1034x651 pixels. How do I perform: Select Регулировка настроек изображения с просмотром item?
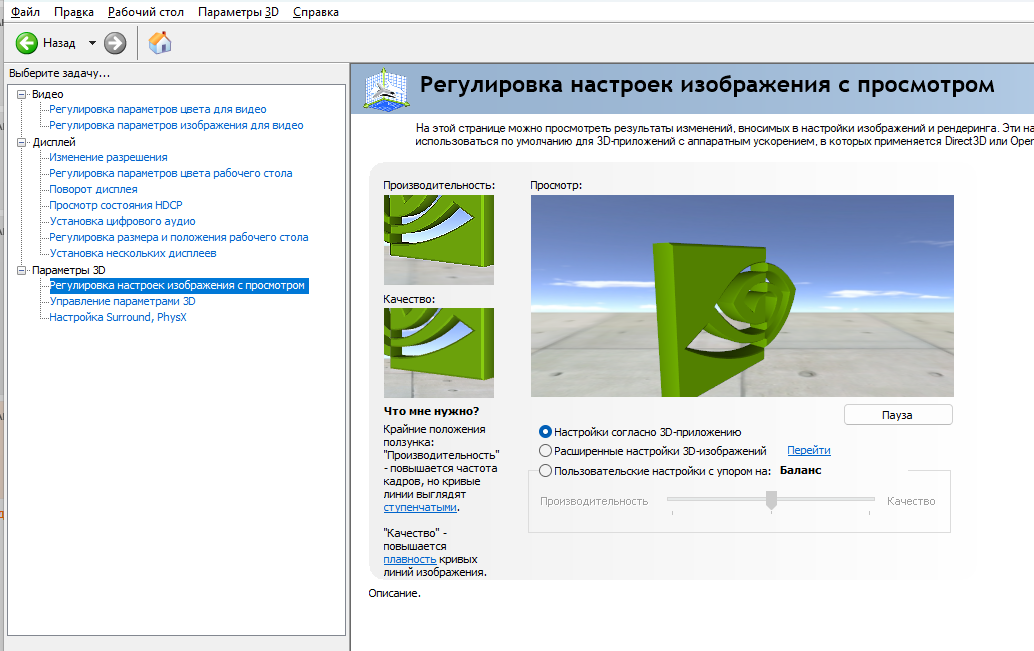pos(179,286)
